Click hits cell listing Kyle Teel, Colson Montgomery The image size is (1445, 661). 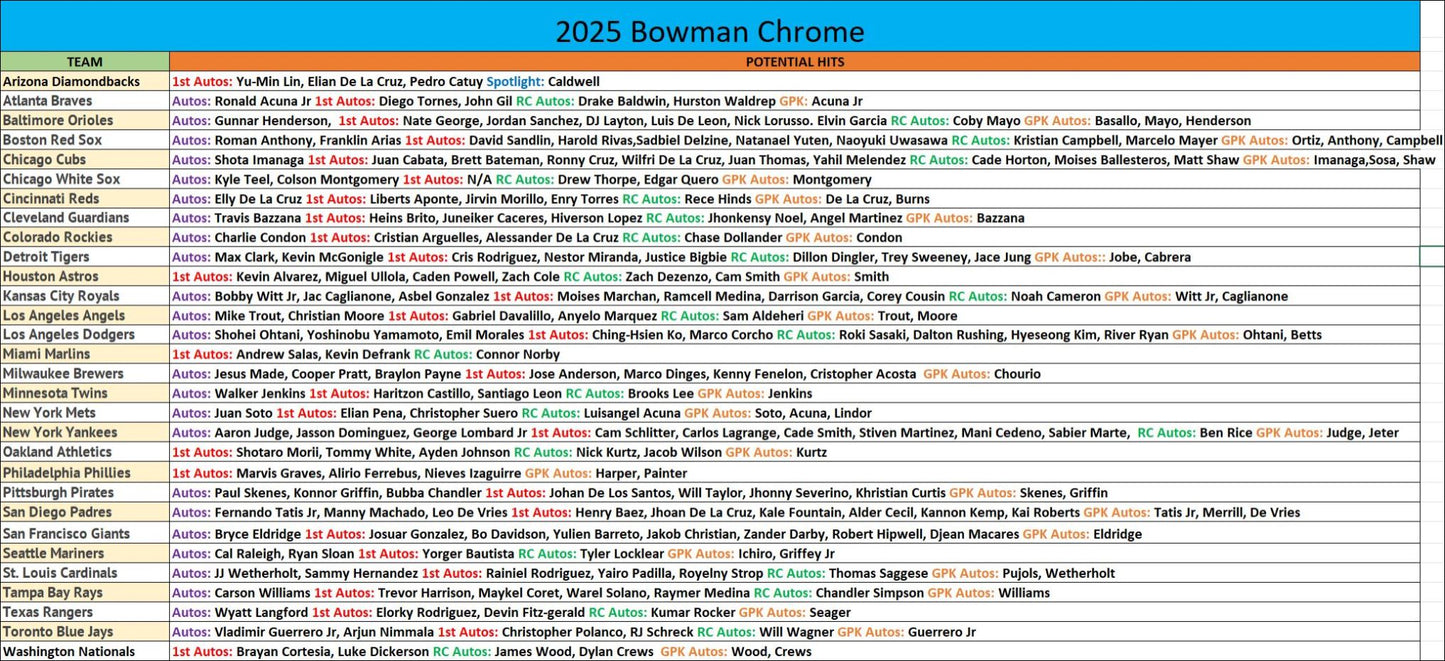(x=795, y=179)
